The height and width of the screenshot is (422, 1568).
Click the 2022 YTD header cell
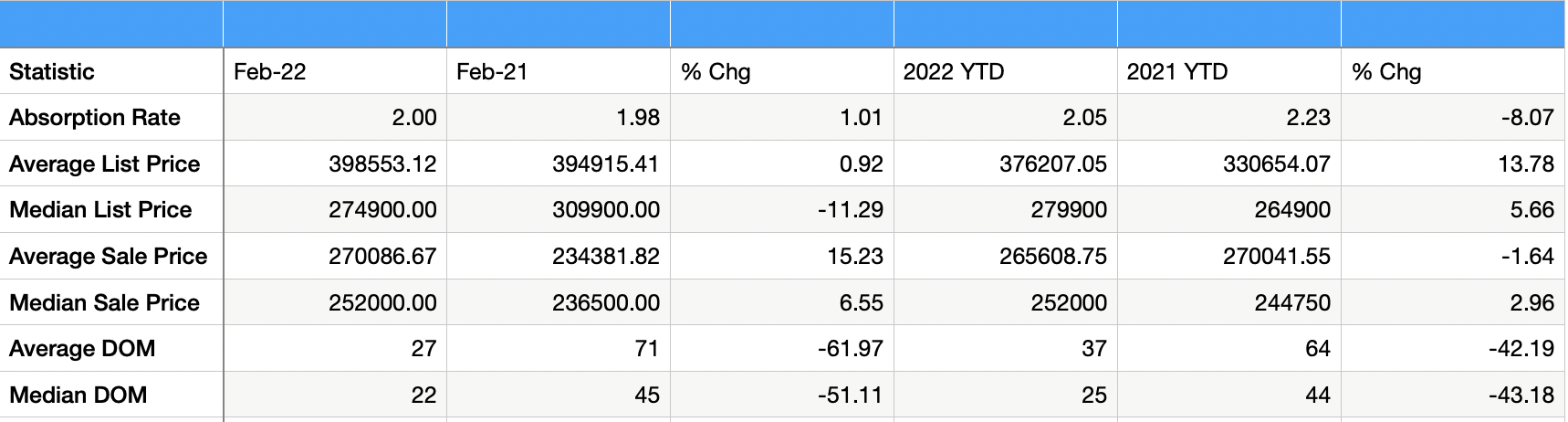pyautogui.click(x=1005, y=71)
